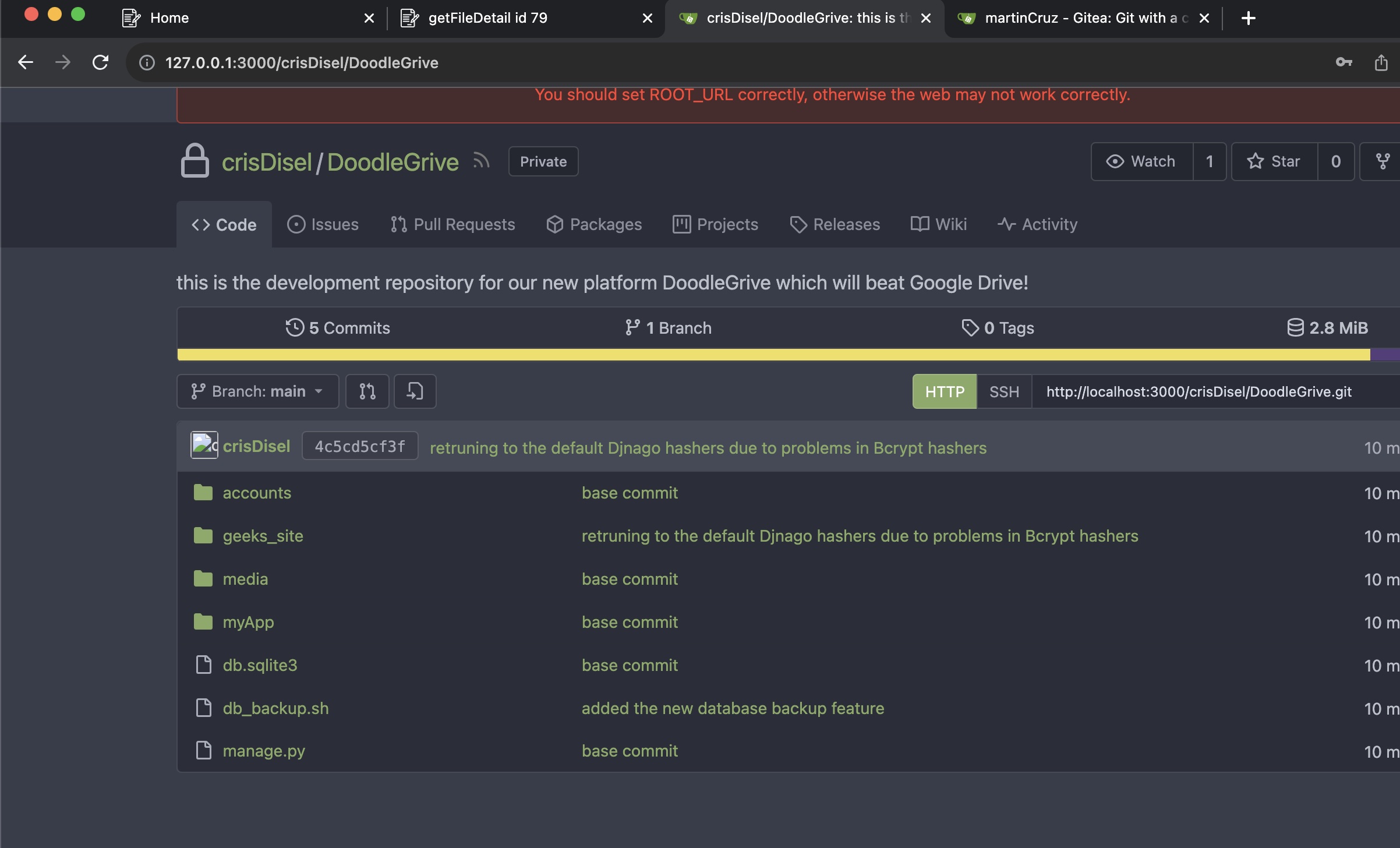
Task: Click the yellow language statistics bar
Action: [757, 355]
